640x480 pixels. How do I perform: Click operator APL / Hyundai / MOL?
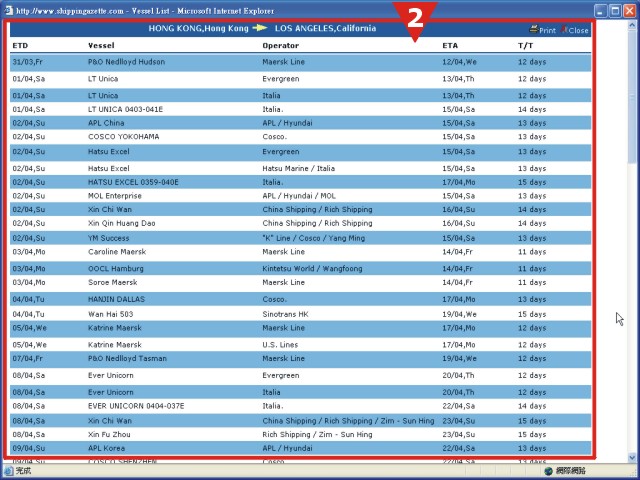tap(299, 196)
